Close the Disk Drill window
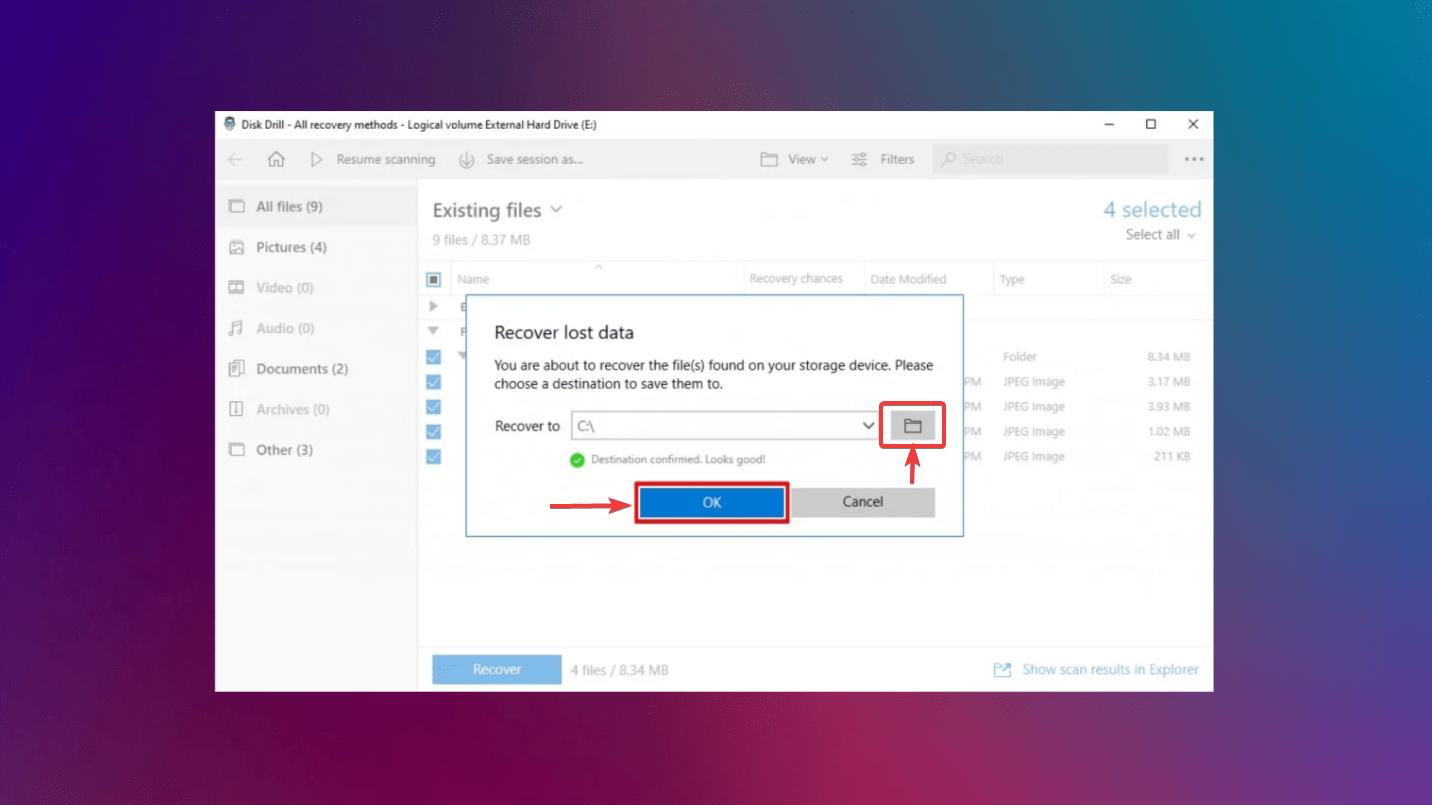Viewport: 1432px width, 805px height. [x=1193, y=124]
